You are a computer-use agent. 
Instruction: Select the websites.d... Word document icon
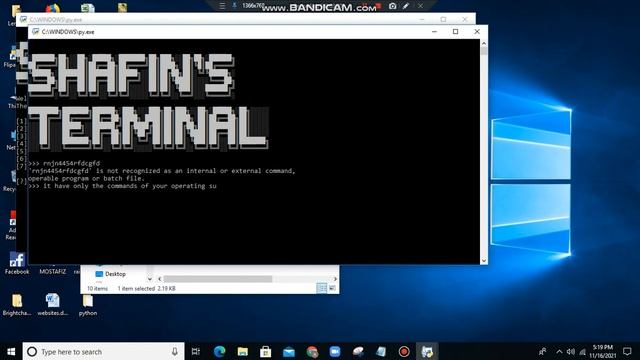tap(52, 304)
